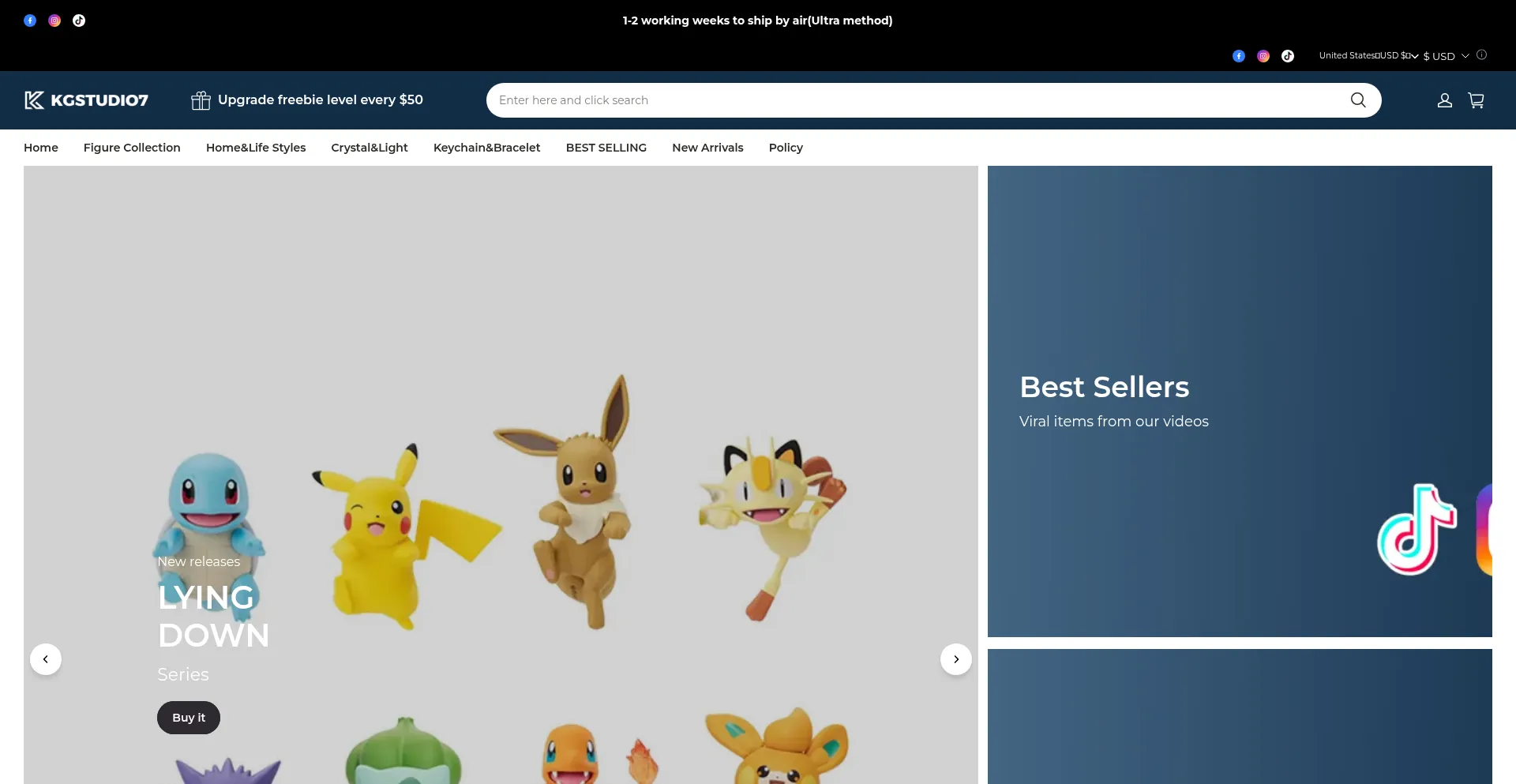The image size is (1516, 784).
Task: Open the Figure Collection menu
Action: (x=132, y=148)
